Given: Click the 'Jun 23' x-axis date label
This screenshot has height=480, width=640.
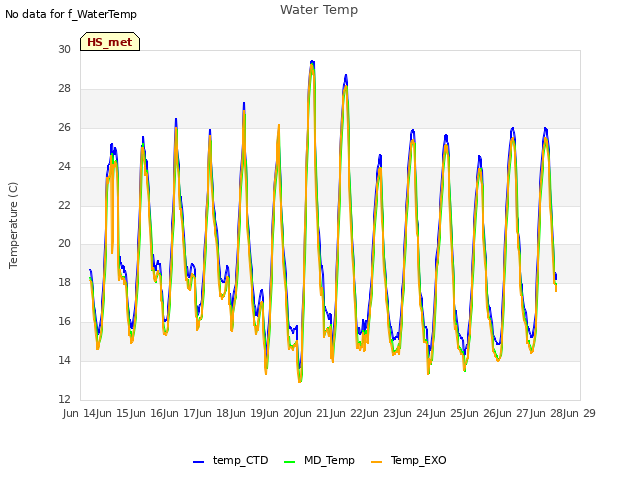Looking at the screenshot, I should pos(378,413).
